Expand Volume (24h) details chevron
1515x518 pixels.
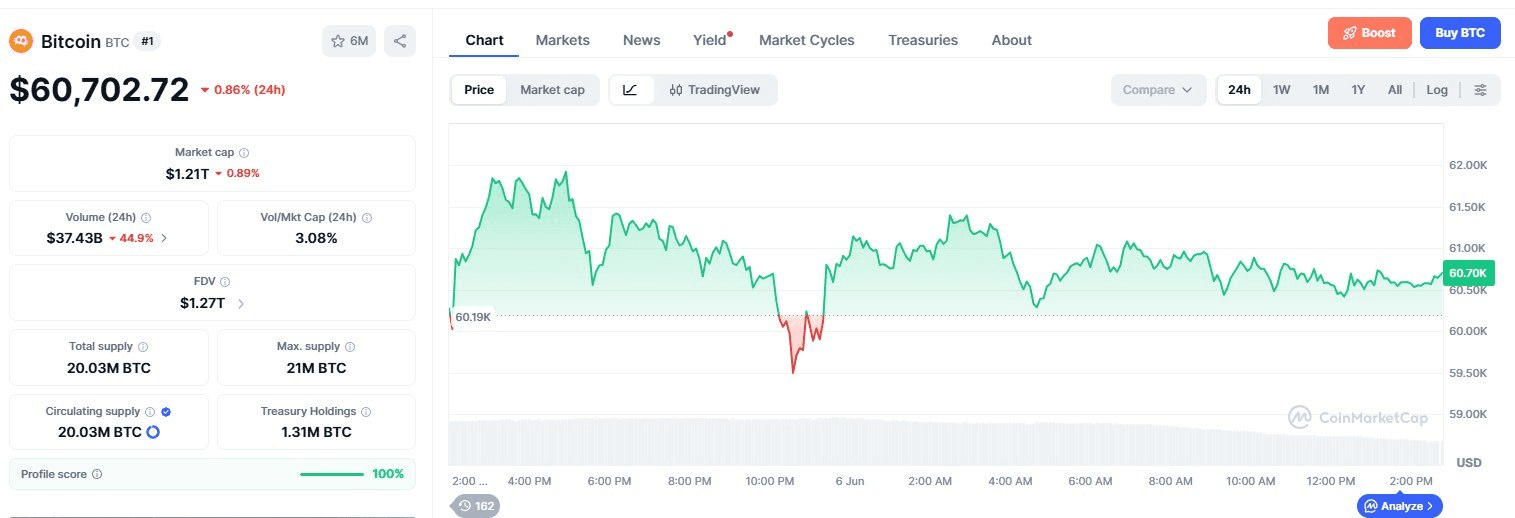pyautogui.click(x=164, y=238)
